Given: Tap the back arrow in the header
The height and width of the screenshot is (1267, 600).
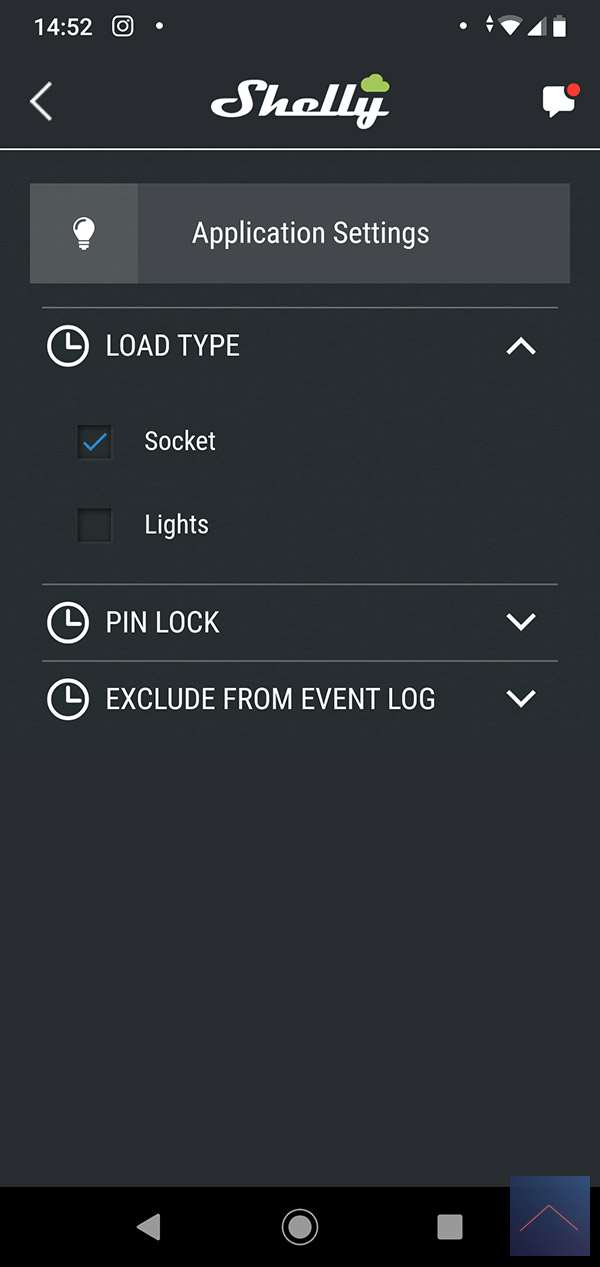Looking at the screenshot, I should (x=41, y=102).
